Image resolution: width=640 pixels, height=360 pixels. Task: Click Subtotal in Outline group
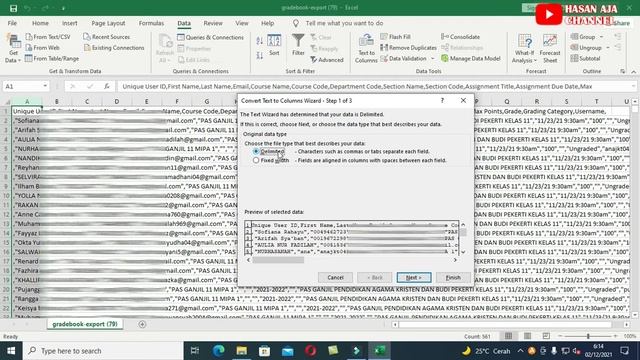[x=585, y=58]
